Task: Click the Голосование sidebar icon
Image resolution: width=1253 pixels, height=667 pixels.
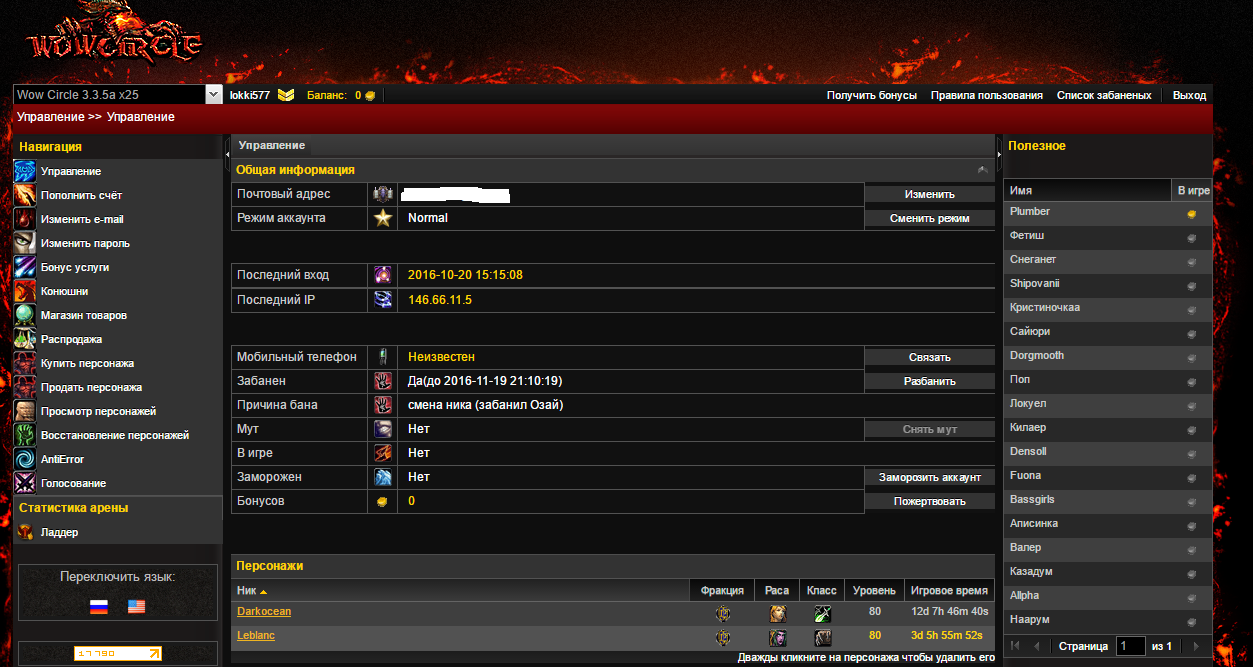Action: click(25, 483)
